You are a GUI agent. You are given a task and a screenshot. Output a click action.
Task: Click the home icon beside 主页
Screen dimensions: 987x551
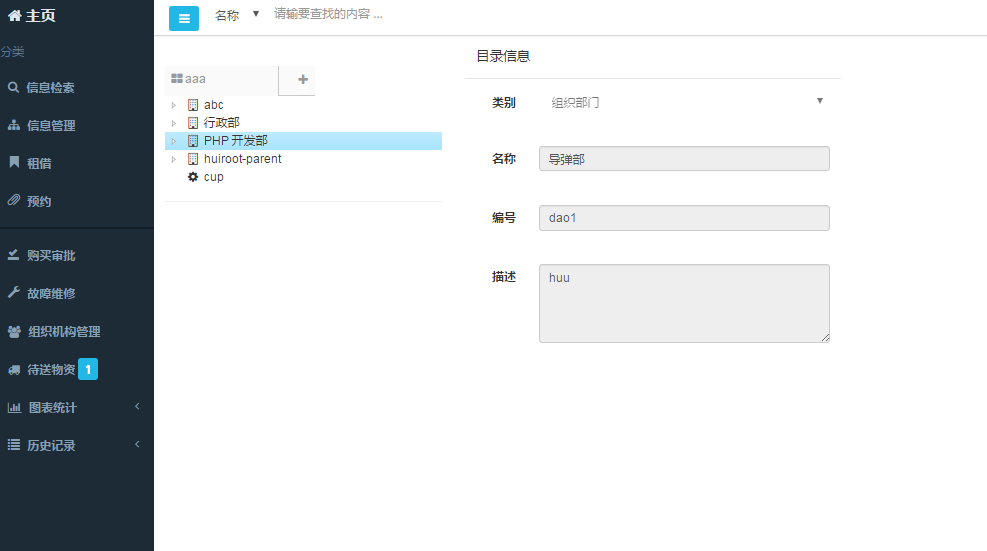(x=14, y=16)
